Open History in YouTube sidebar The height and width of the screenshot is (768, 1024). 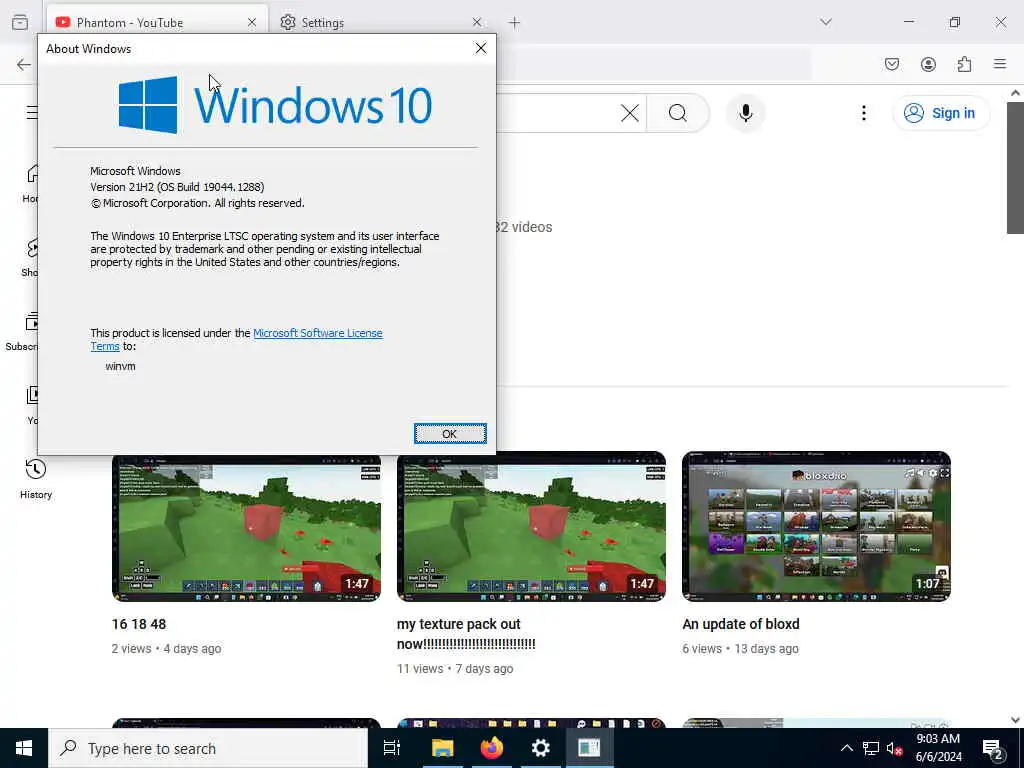(36, 479)
